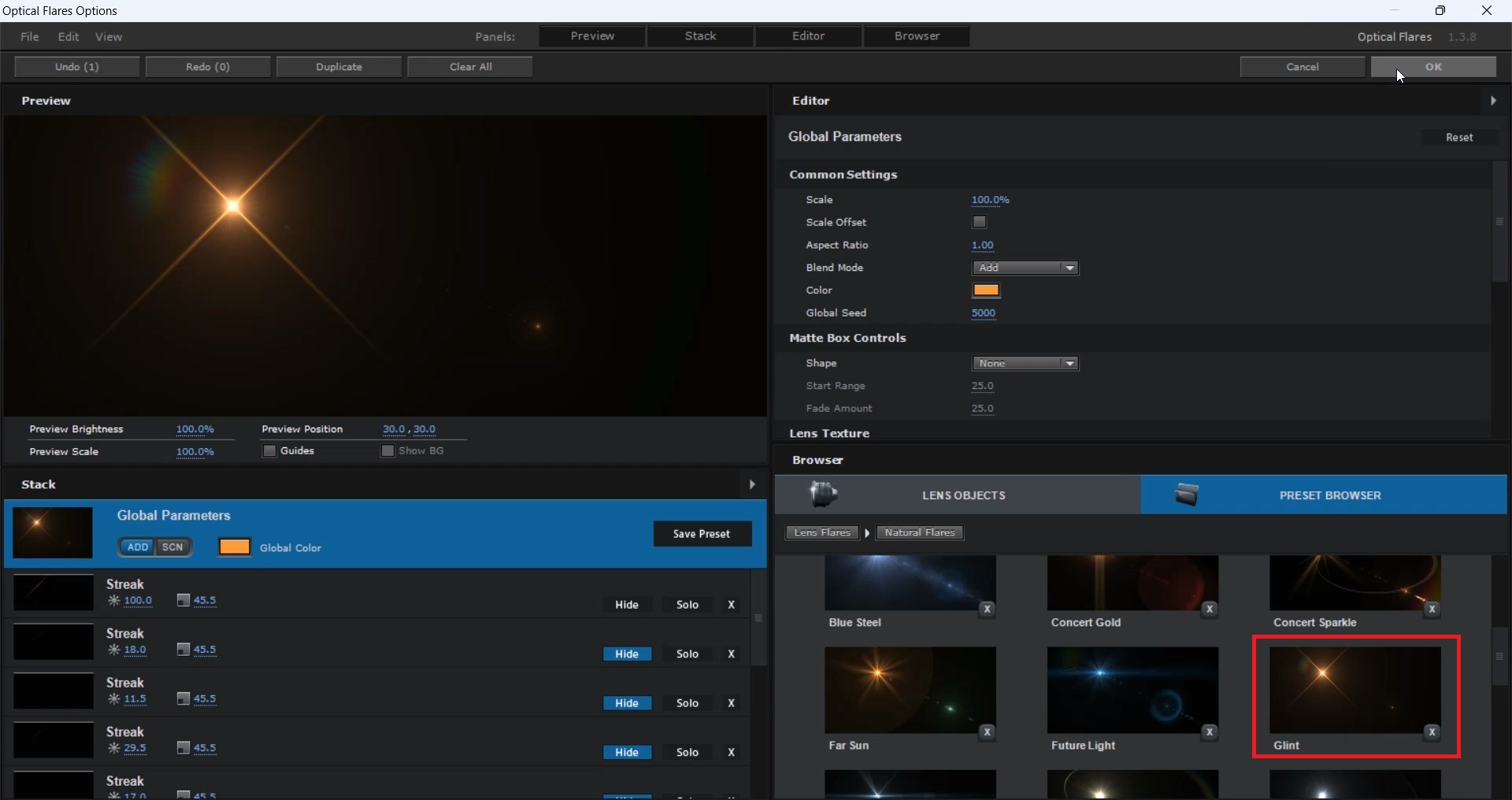Delete the Streak 29.5 layer
This screenshot has width=1512, height=800.
pyautogui.click(x=732, y=753)
